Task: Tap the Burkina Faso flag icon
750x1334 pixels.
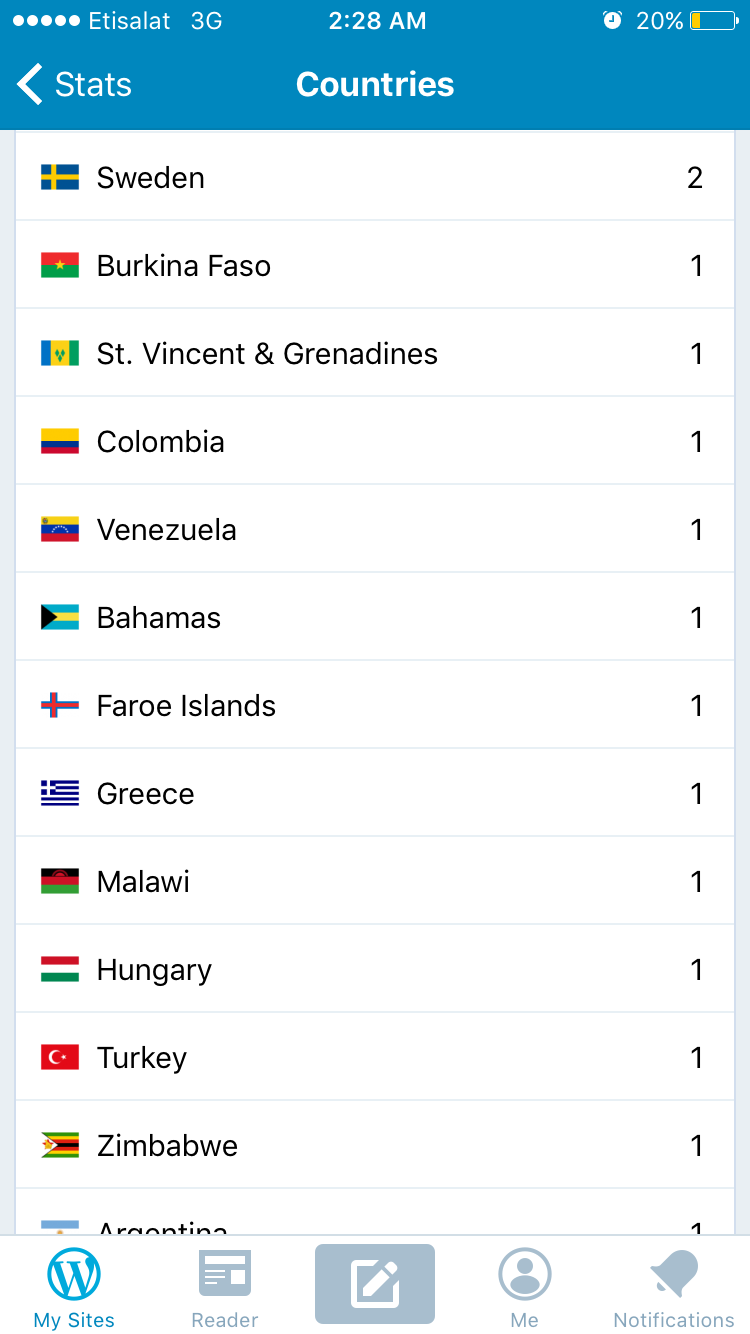Action: pyautogui.click(x=60, y=266)
